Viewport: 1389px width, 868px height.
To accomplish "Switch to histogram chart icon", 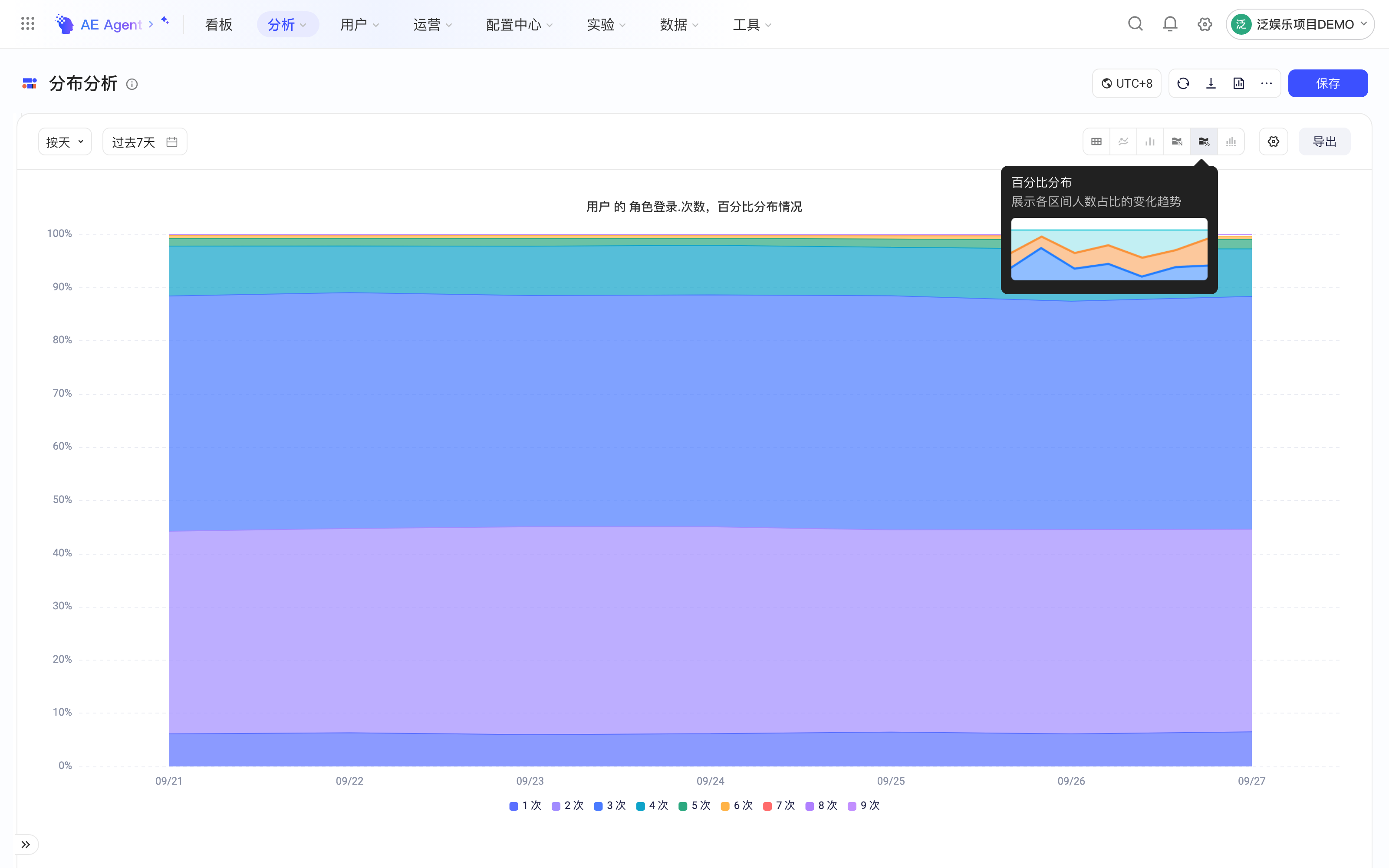I will 1231,142.
